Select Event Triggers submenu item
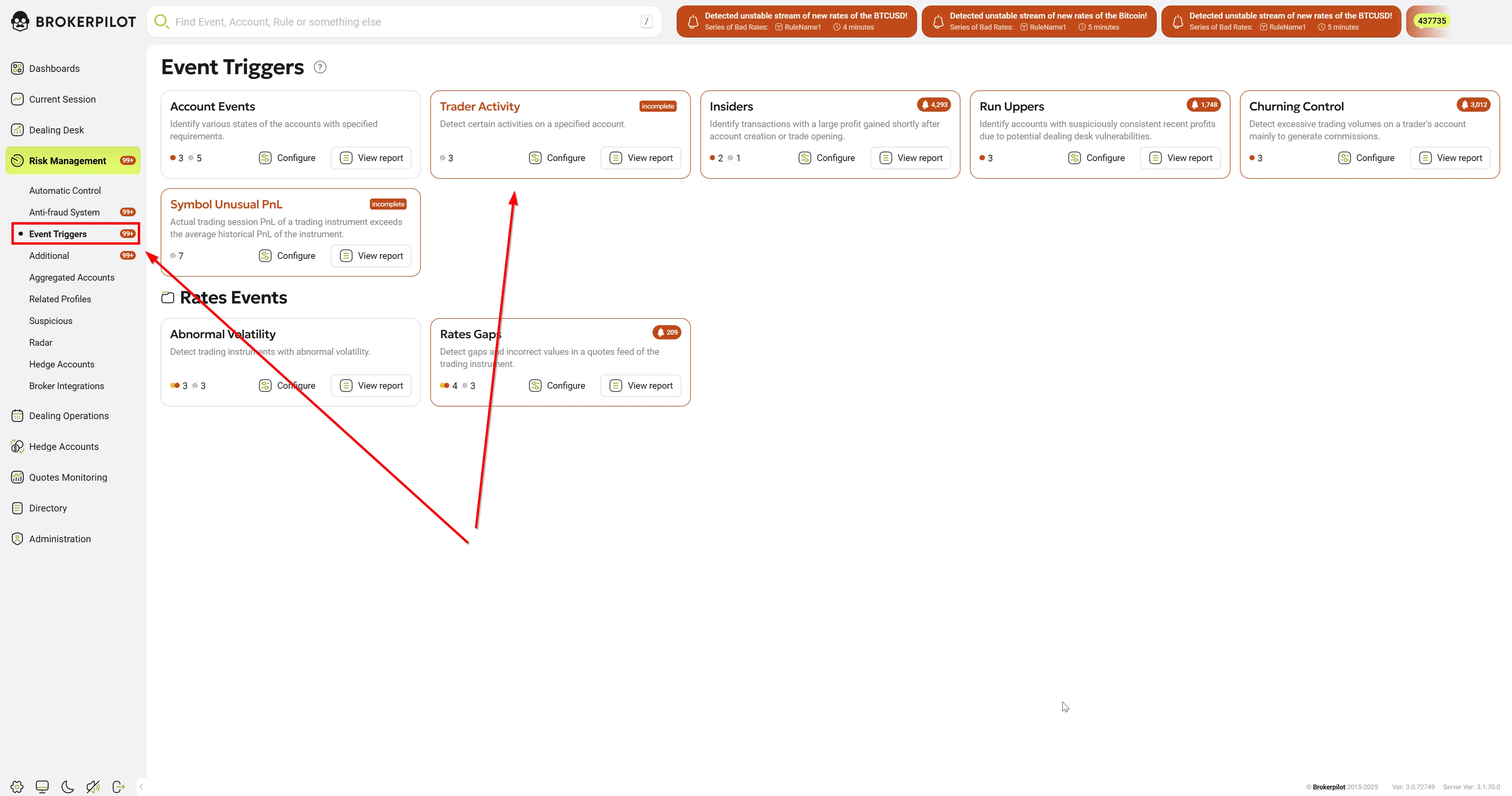 point(76,234)
